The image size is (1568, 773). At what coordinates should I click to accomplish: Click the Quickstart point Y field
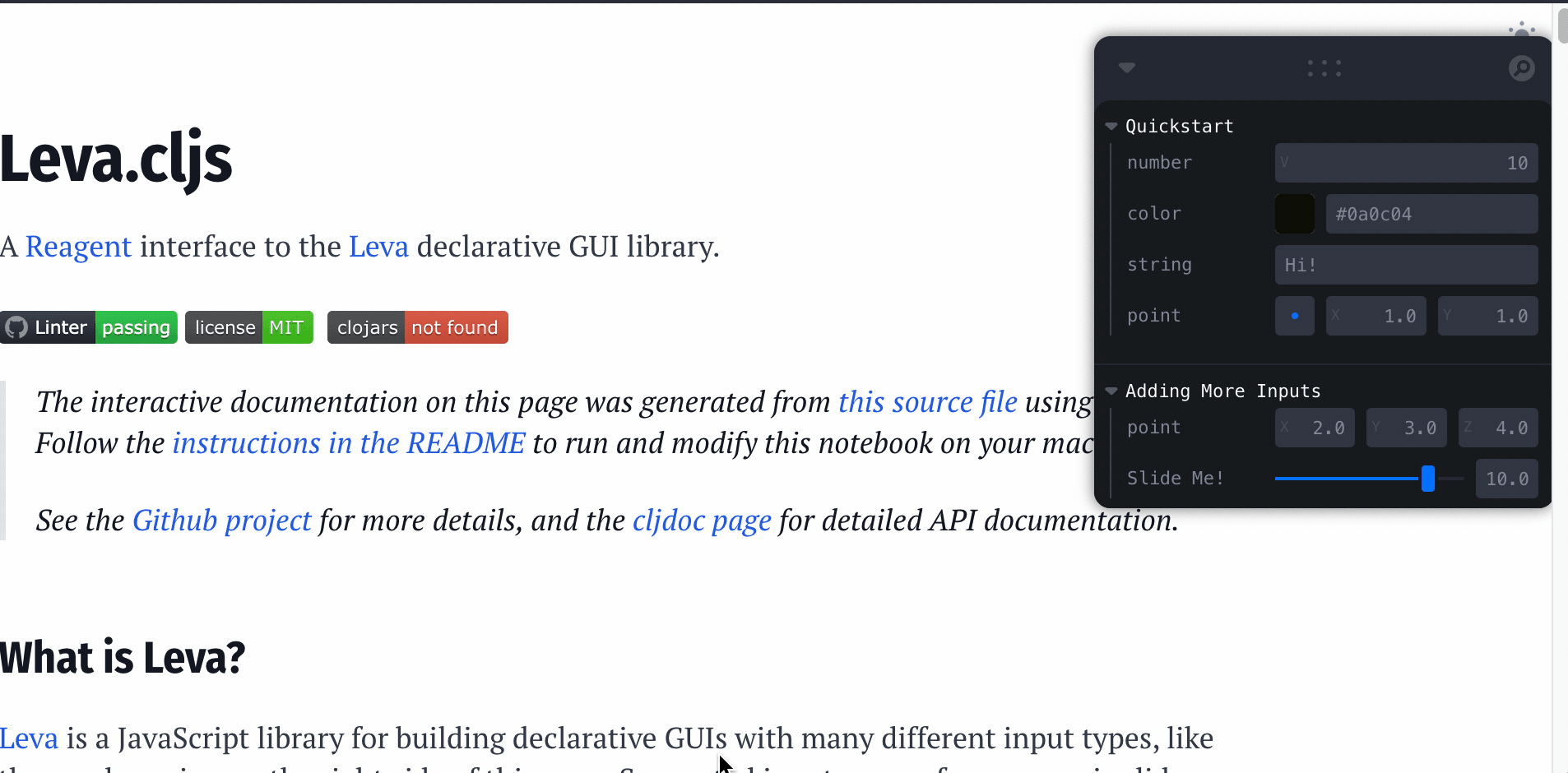1487,316
